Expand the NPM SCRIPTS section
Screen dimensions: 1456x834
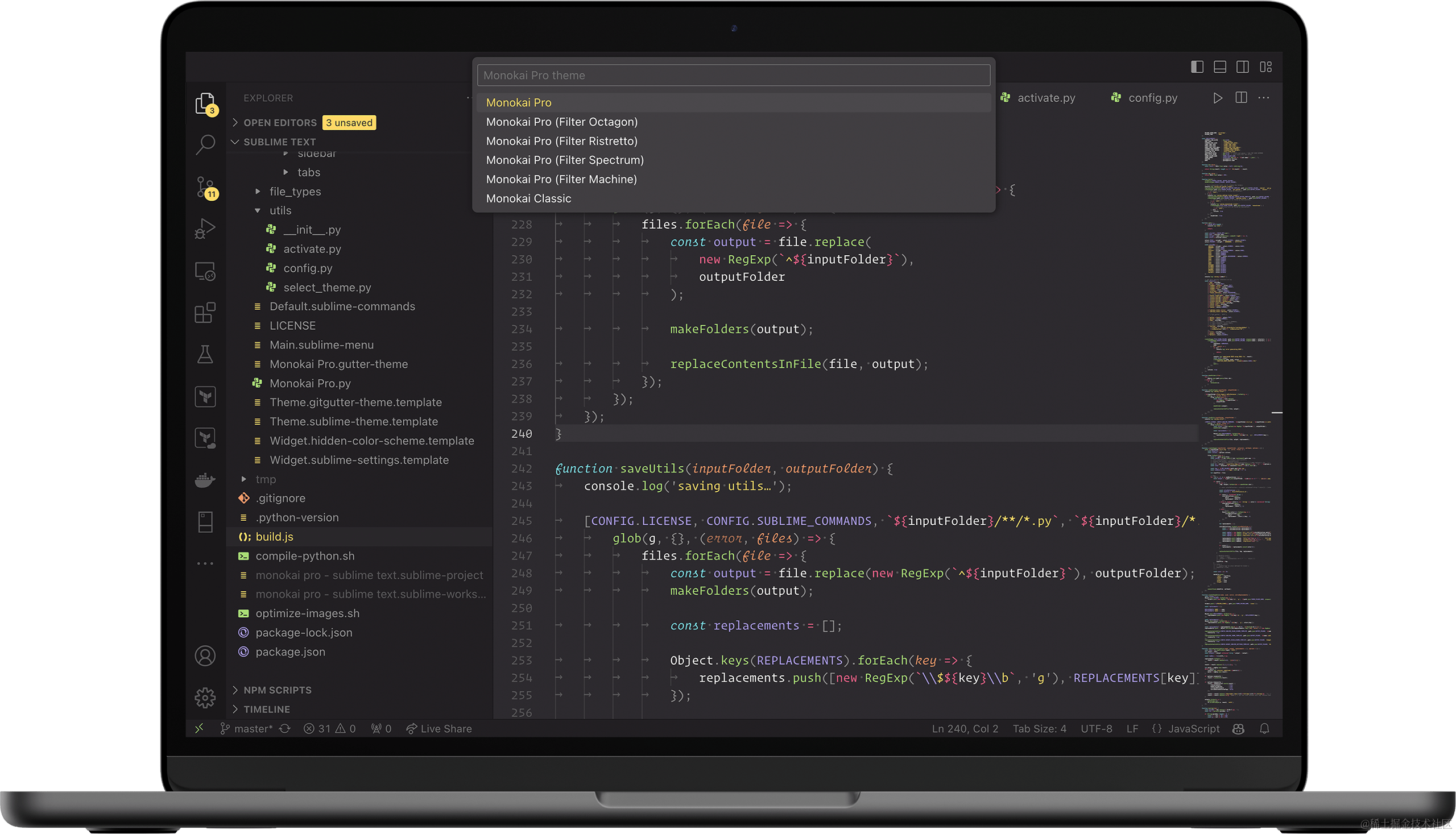[x=278, y=690]
